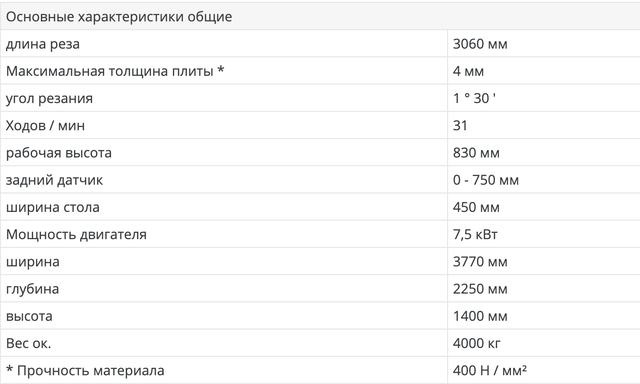Select the 'Ходов / мин' label

tap(45, 126)
